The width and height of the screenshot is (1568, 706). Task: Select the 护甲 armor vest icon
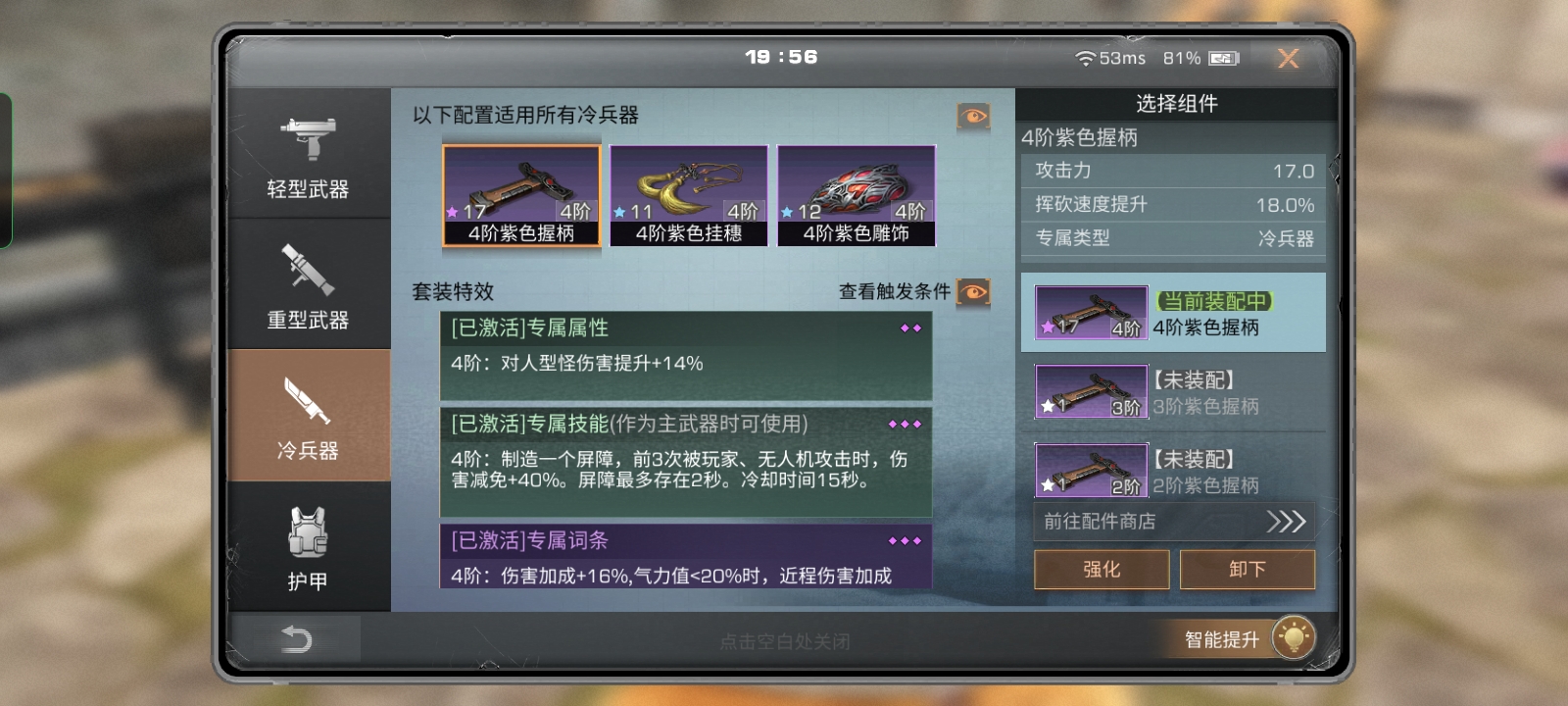click(x=309, y=547)
